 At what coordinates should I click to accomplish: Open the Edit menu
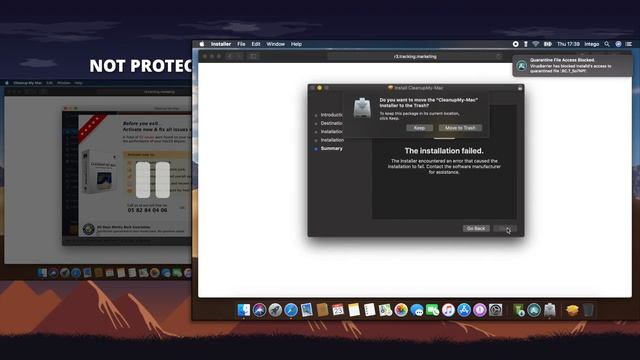coord(256,44)
